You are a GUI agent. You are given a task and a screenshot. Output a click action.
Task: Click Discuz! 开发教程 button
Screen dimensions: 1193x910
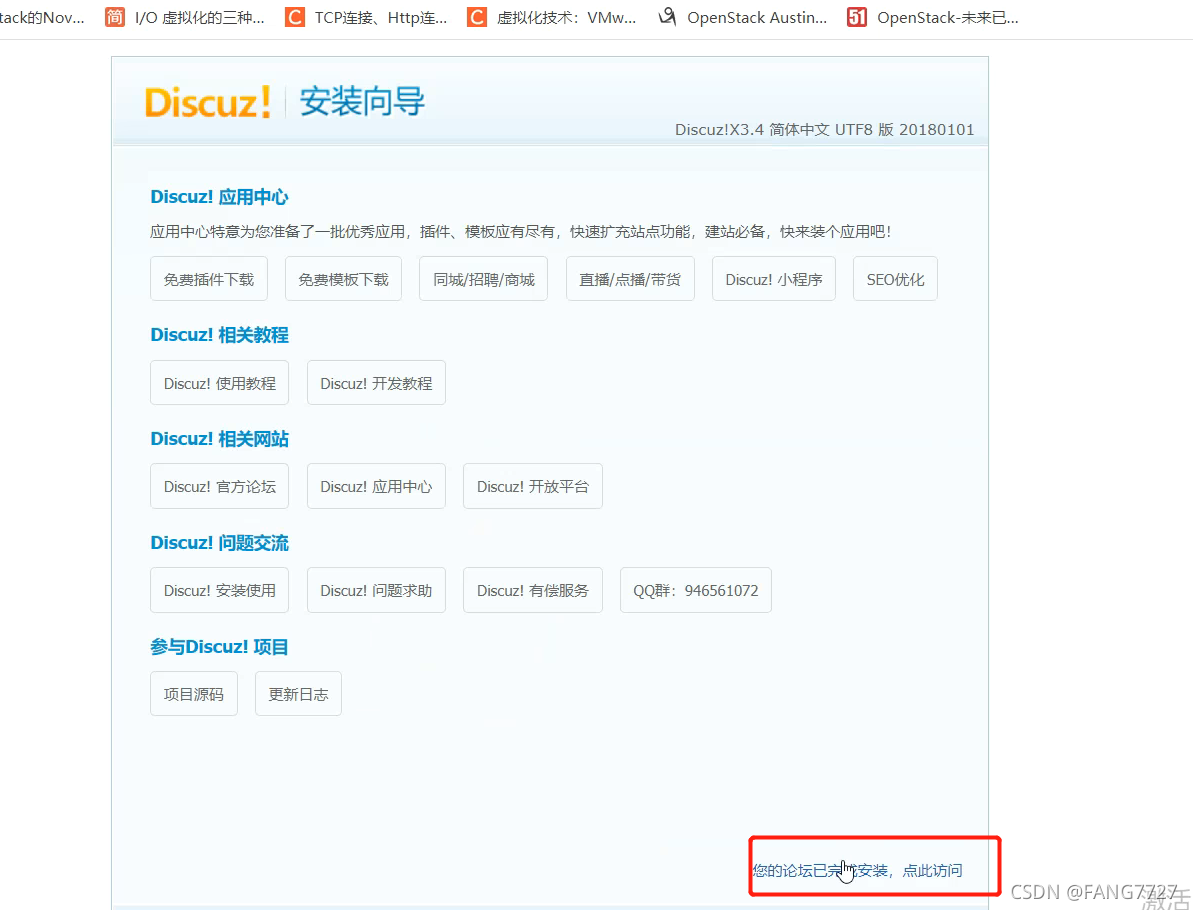[x=376, y=383]
